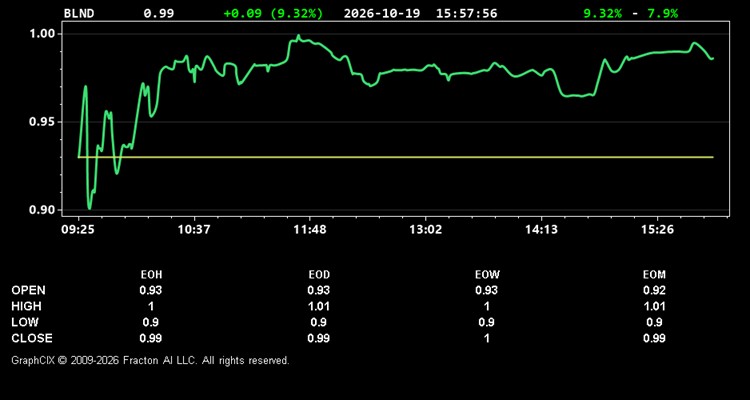Select the EOD high value 1.01
The image size is (750, 400).
click(x=319, y=306)
